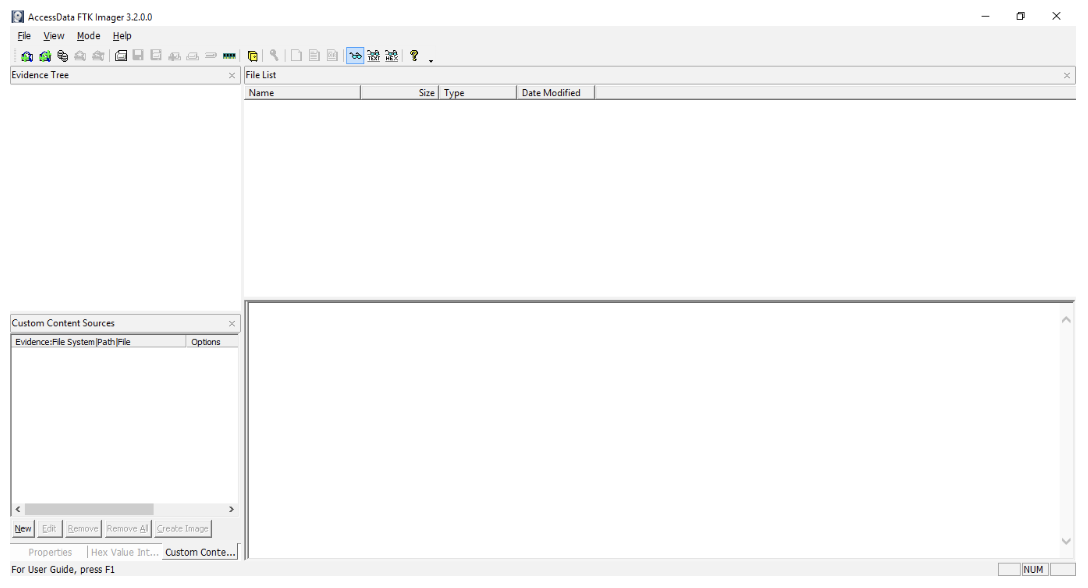1088x588 pixels.
Task: Switch to the Properties tab
Action: [x=50, y=552]
